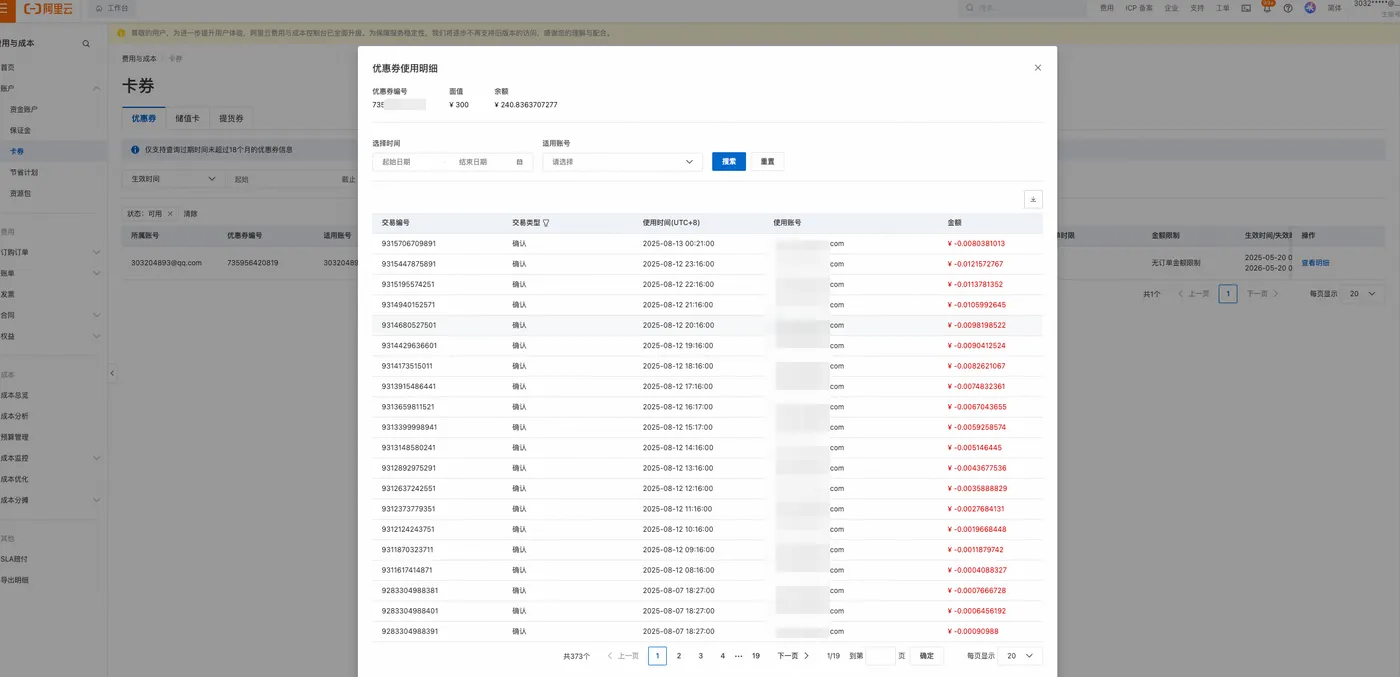Switch language via 简体 in header
The image size is (1400, 677).
point(1334,7)
